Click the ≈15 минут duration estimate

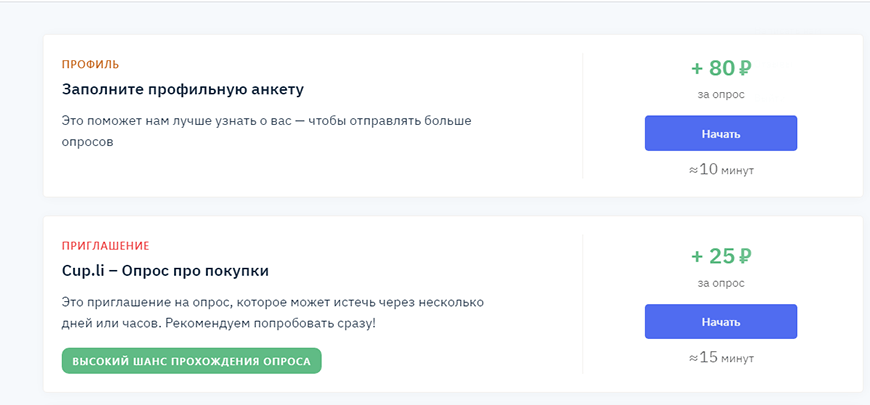coord(721,357)
